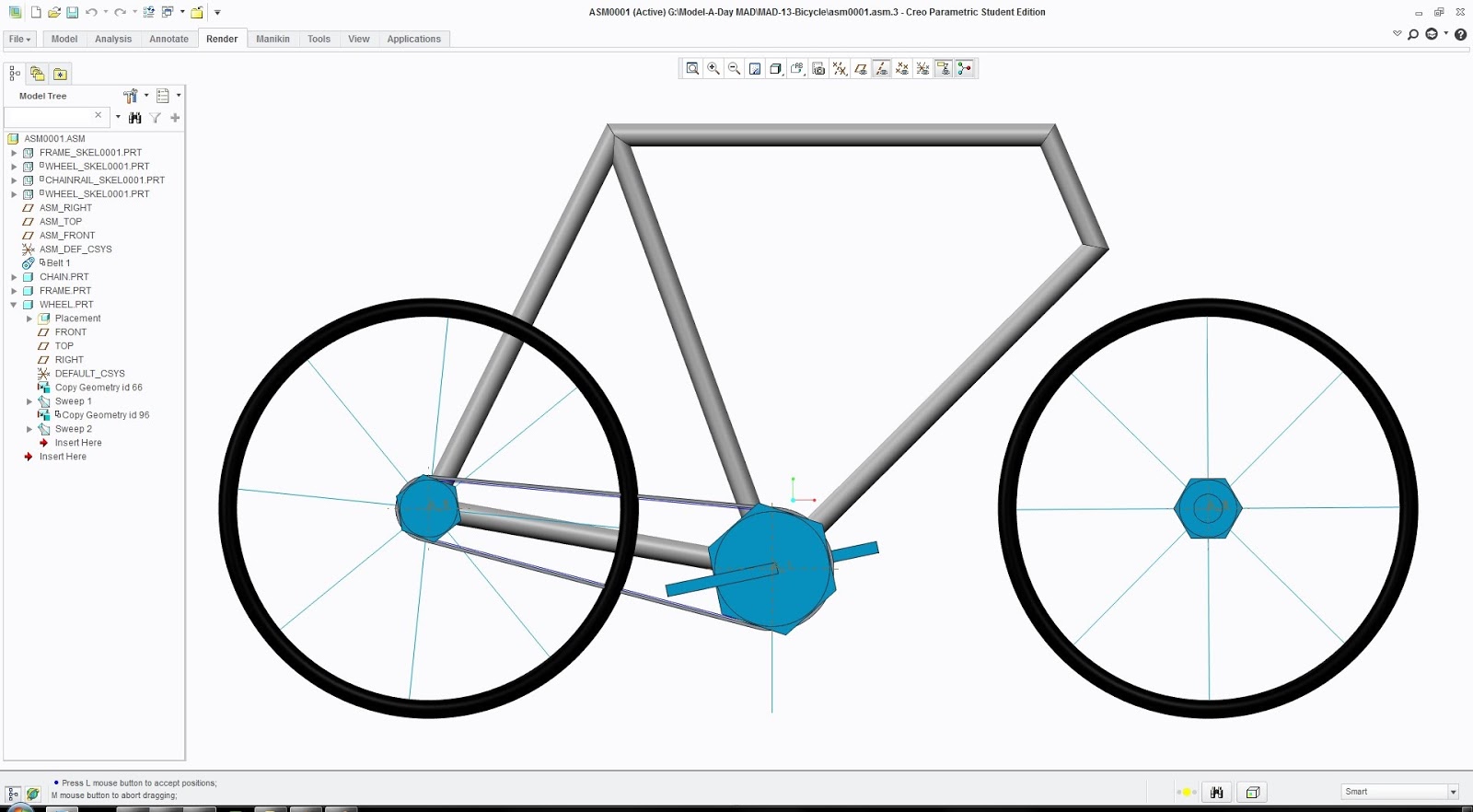Open Creo Help question mark icon
Image resolution: width=1473 pixels, height=812 pixels.
(1460, 34)
